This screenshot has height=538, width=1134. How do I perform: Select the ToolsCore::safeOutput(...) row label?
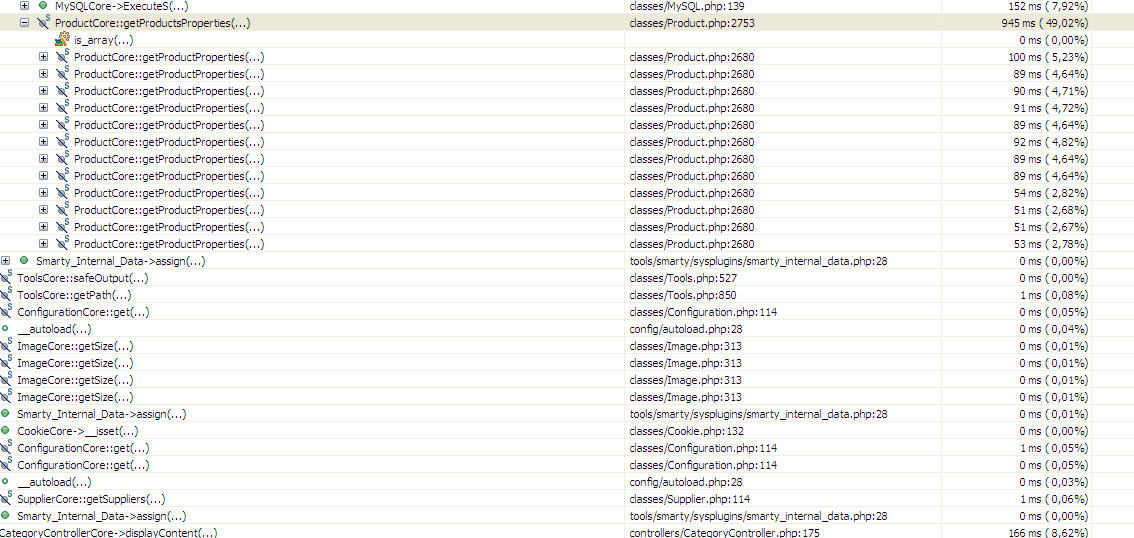83,278
